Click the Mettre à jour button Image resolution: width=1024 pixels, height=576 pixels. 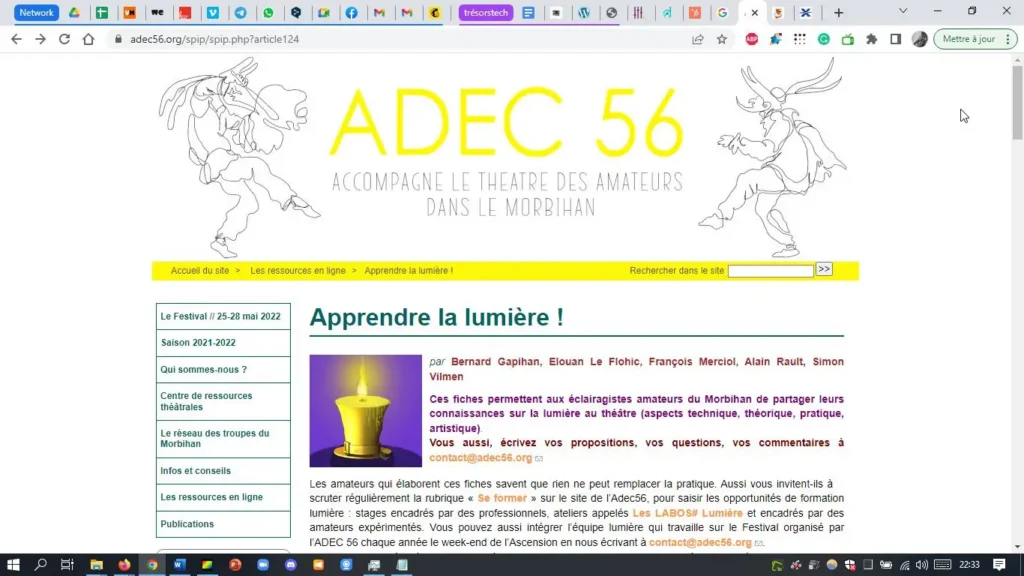968,39
